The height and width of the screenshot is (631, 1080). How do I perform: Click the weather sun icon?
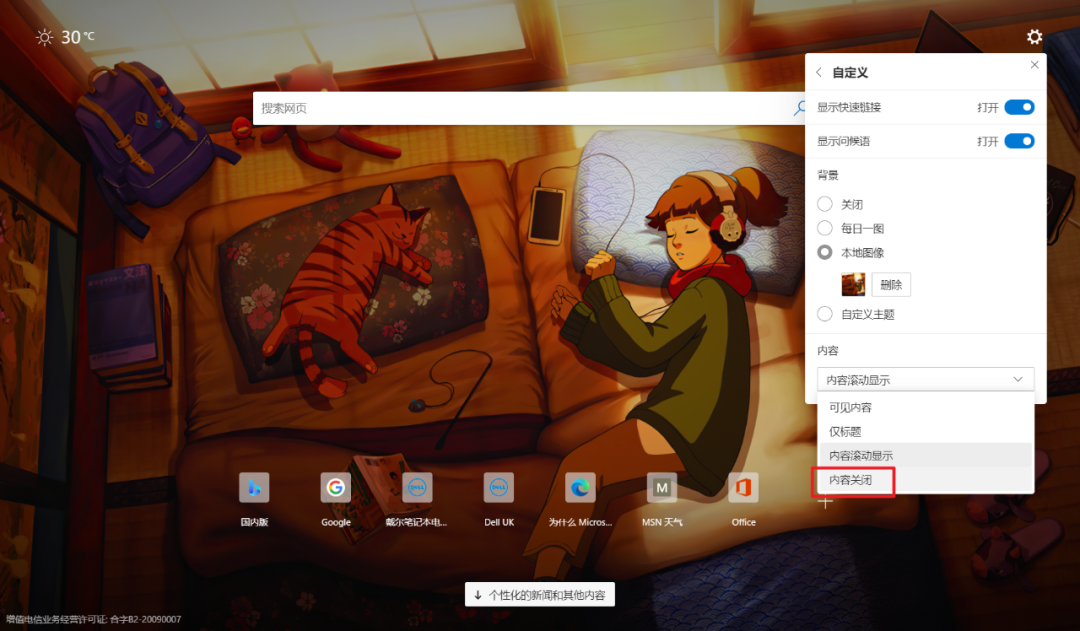tap(44, 37)
